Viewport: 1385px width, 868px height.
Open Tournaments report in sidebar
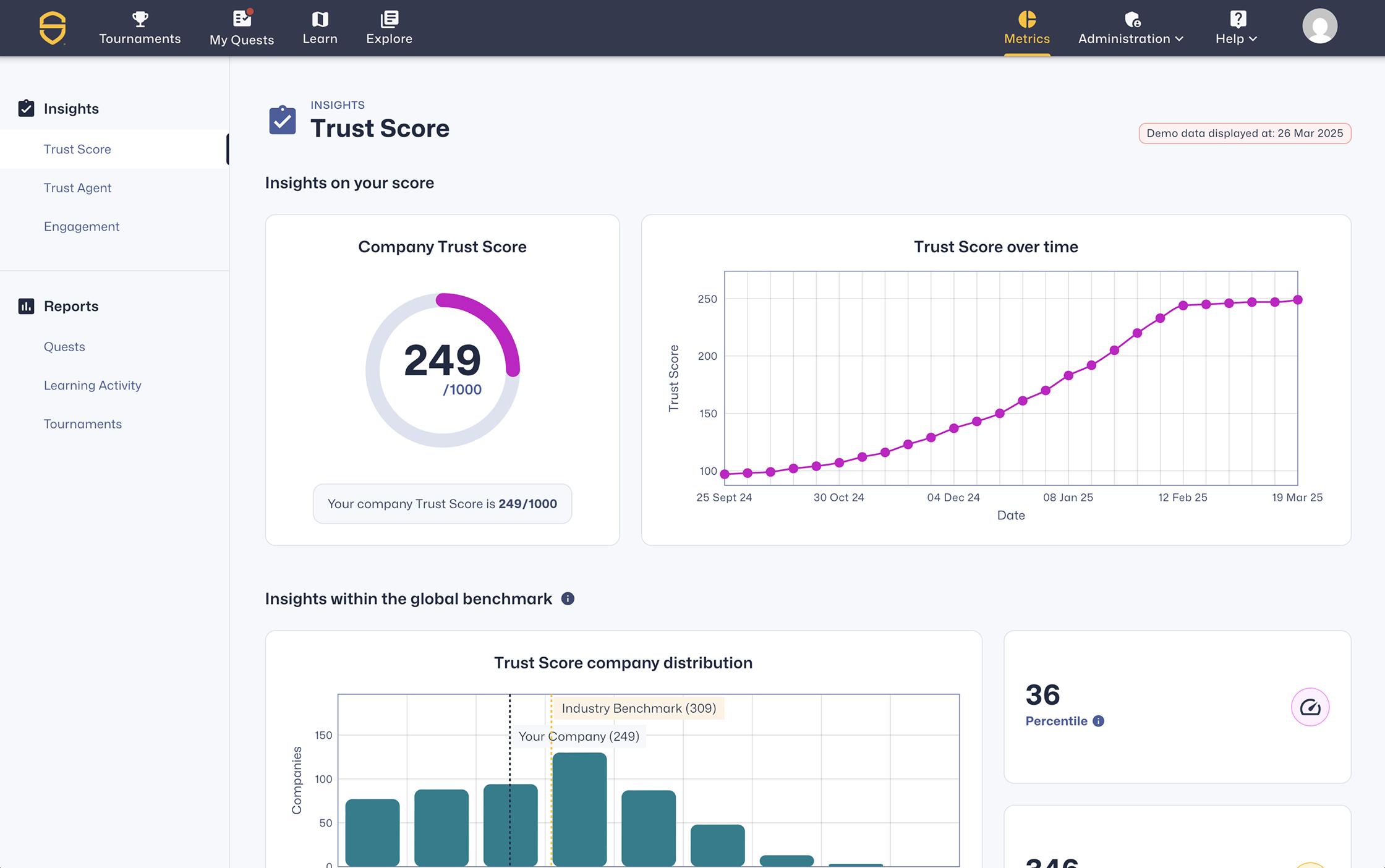click(82, 424)
